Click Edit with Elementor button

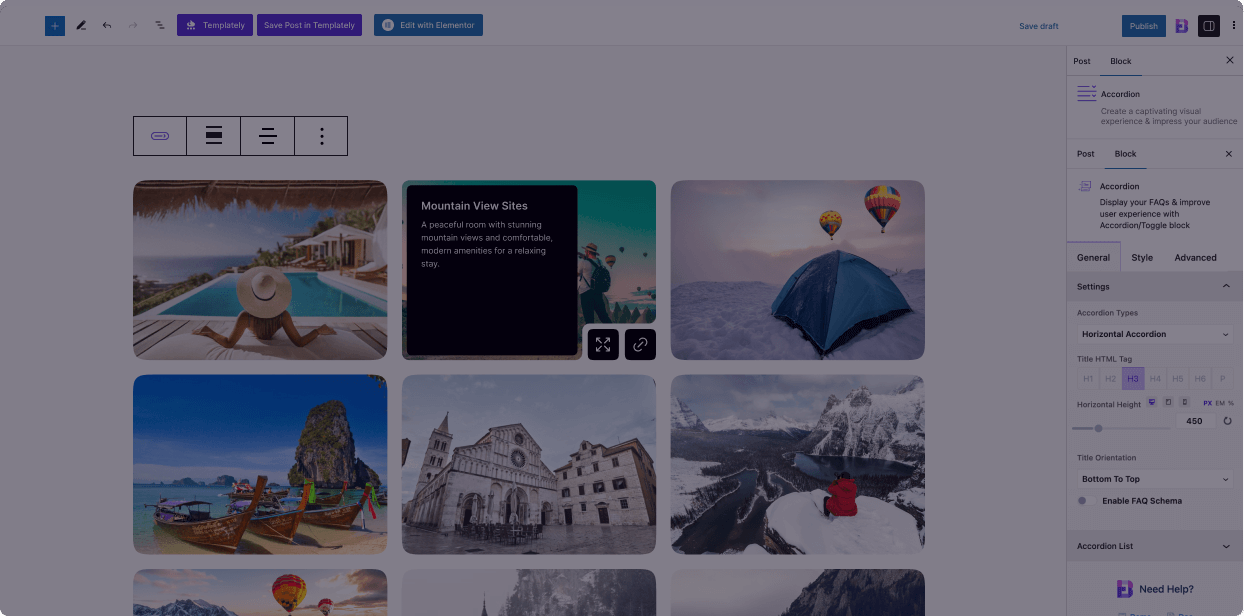coord(428,25)
